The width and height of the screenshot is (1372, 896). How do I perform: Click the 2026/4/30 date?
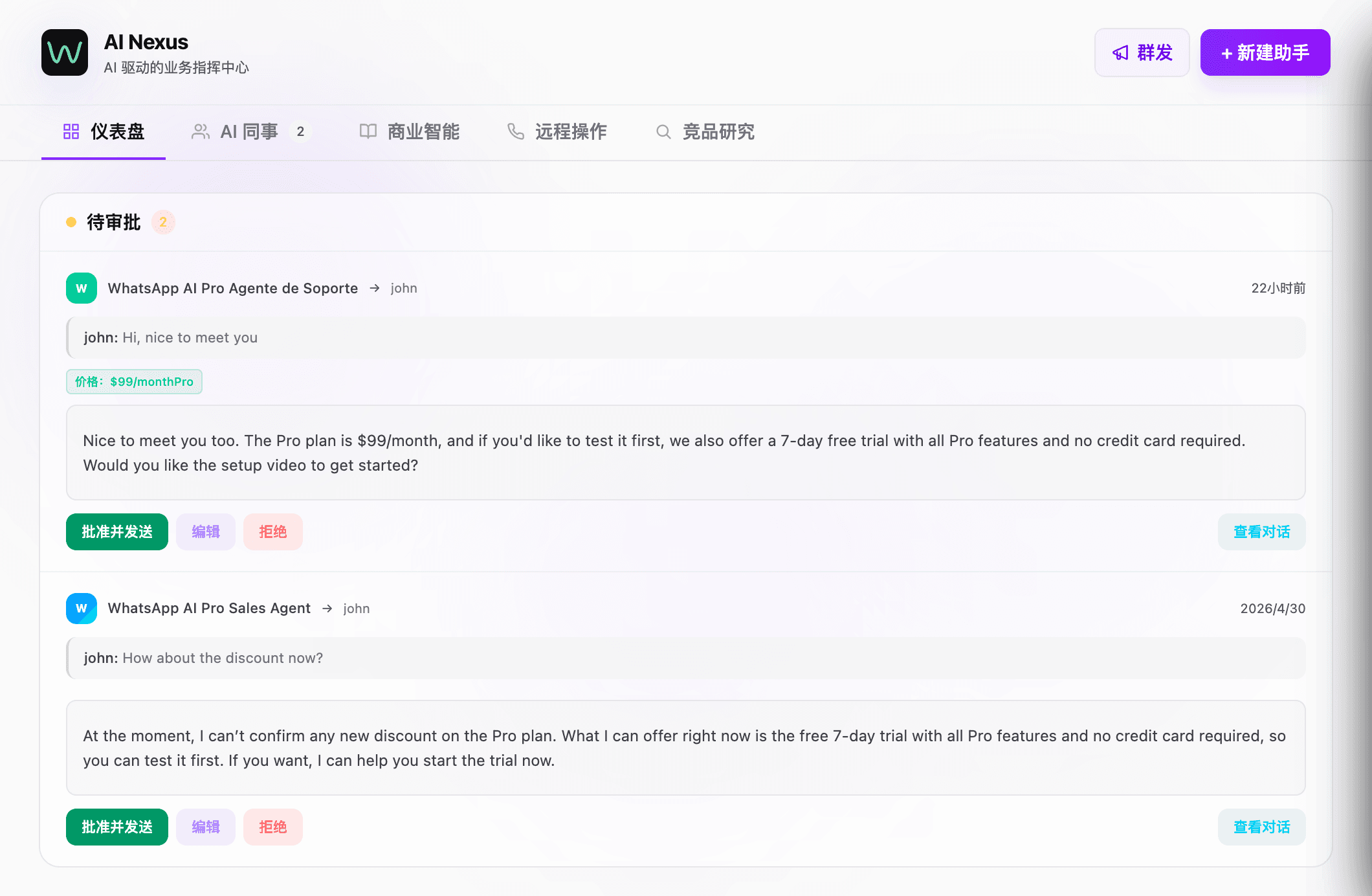click(x=1273, y=609)
